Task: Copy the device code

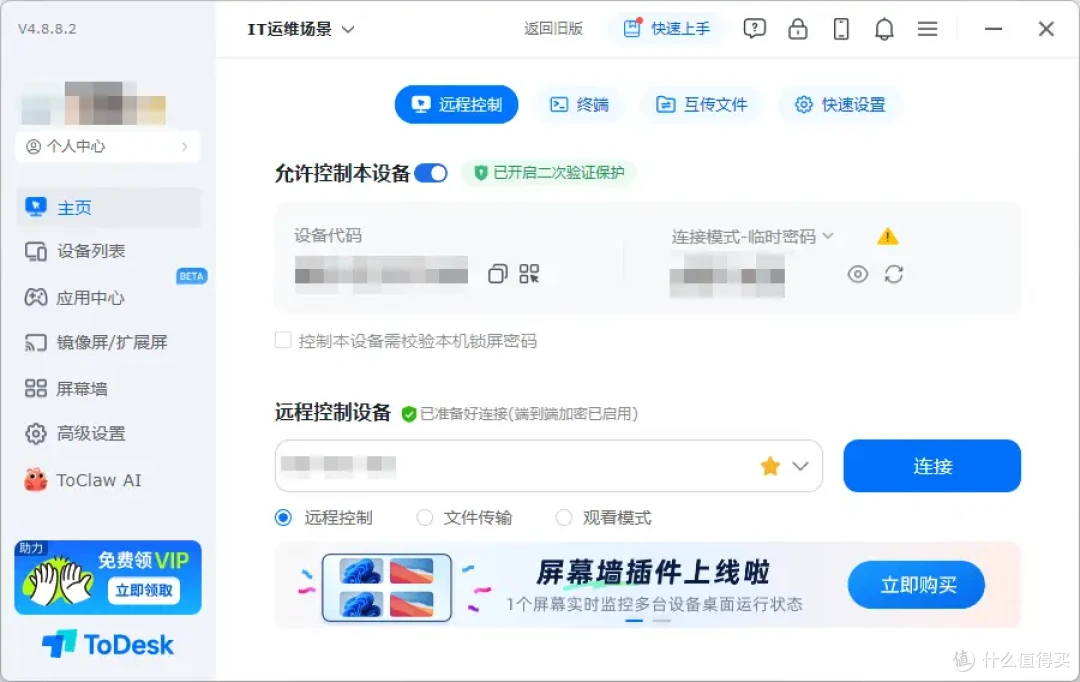Action: pyautogui.click(x=497, y=274)
